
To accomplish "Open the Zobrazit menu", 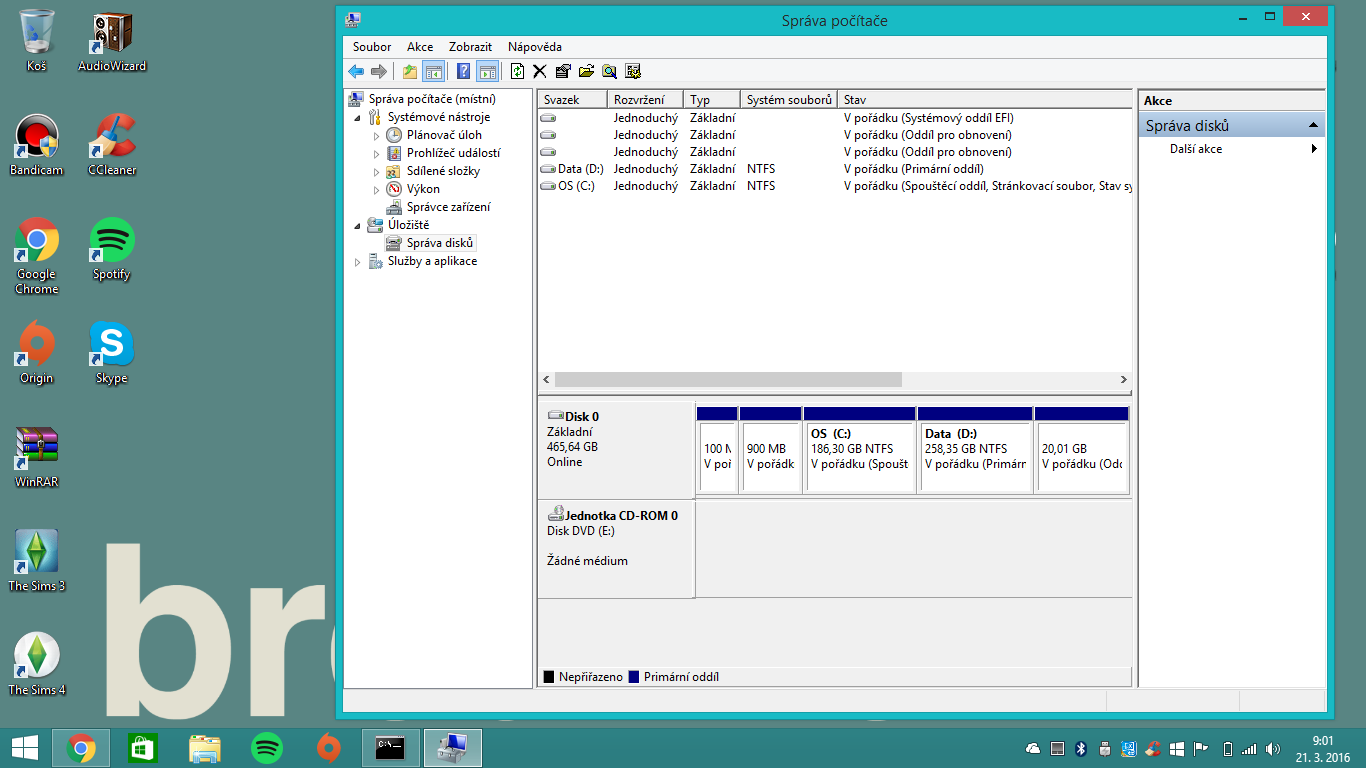I will point(470,47).
